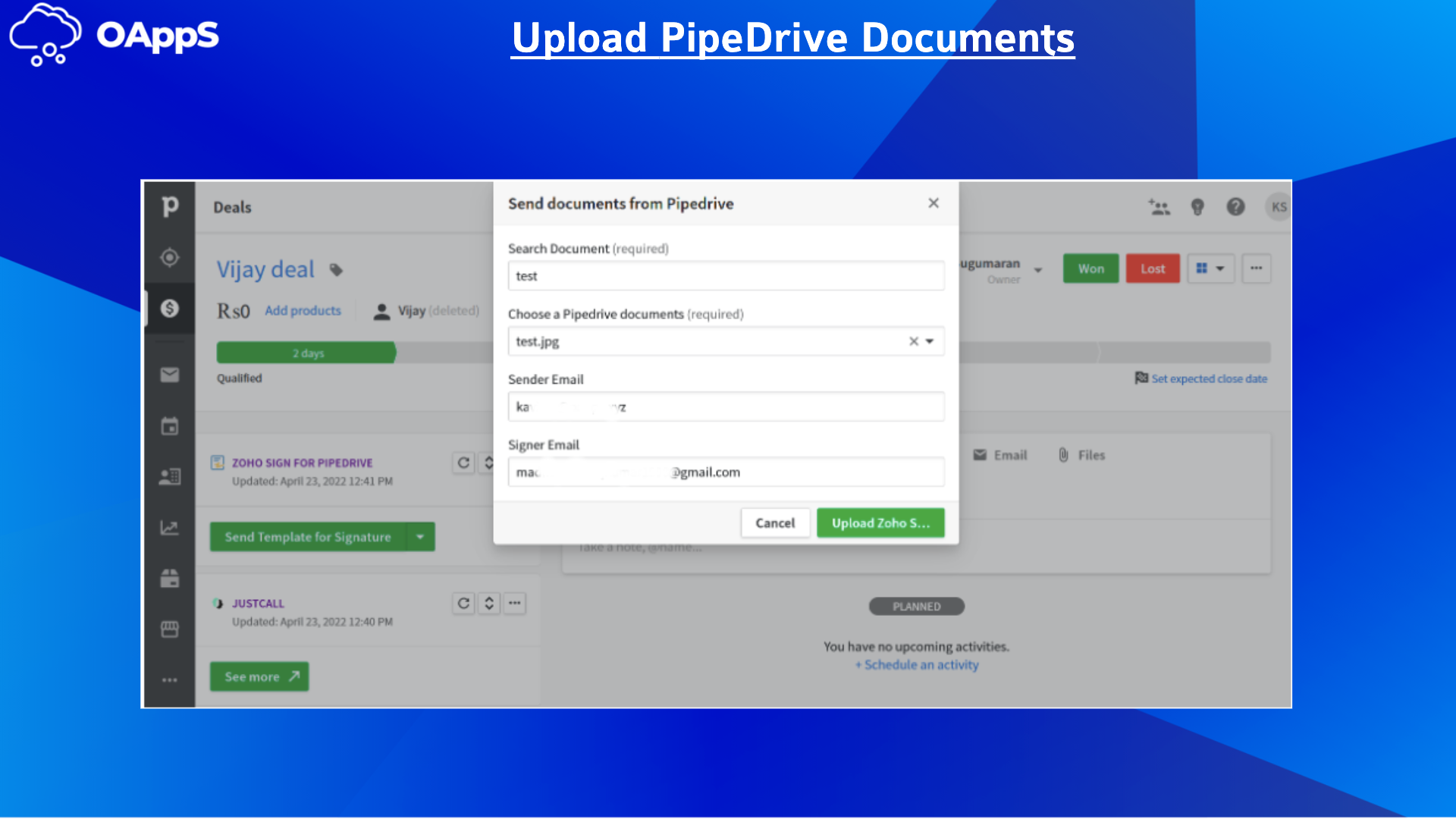Click the ZOHO SIGN FOR PIPEDRIVE panel title
Image resolution: width=1456 pixels, height=819 pixels.
pos(302,463)
